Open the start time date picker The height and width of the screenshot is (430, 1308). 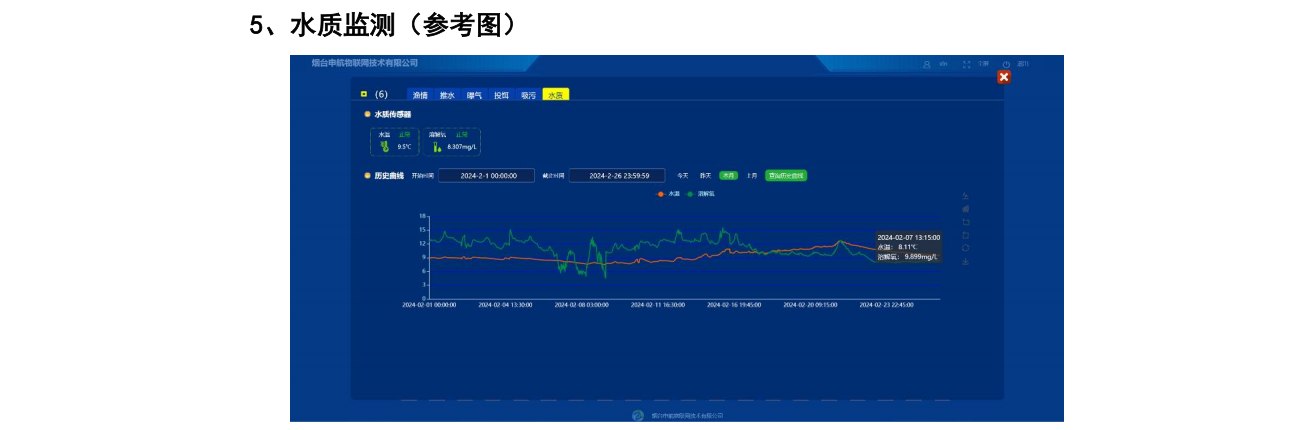coord(489,175)
